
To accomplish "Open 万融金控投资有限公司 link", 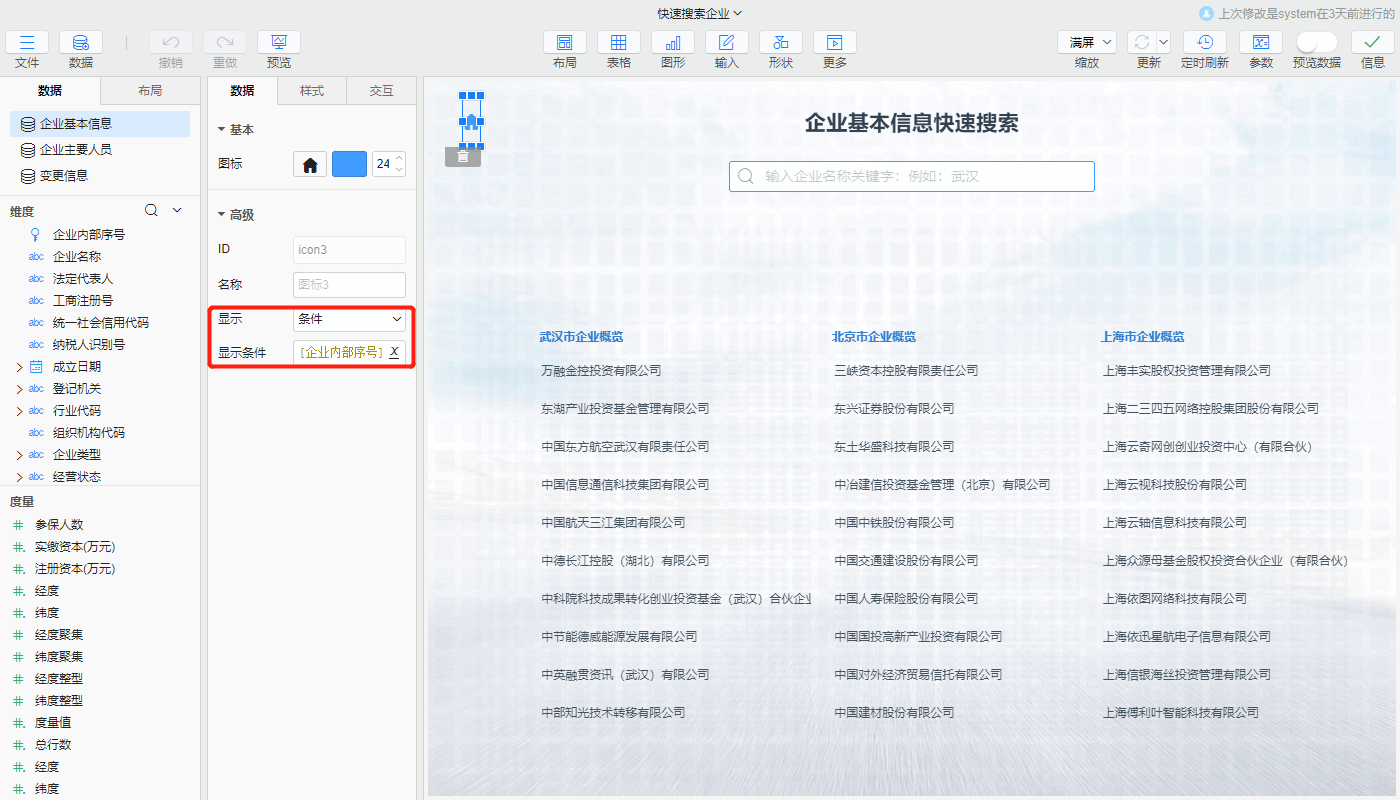I will tap(601, 371).
